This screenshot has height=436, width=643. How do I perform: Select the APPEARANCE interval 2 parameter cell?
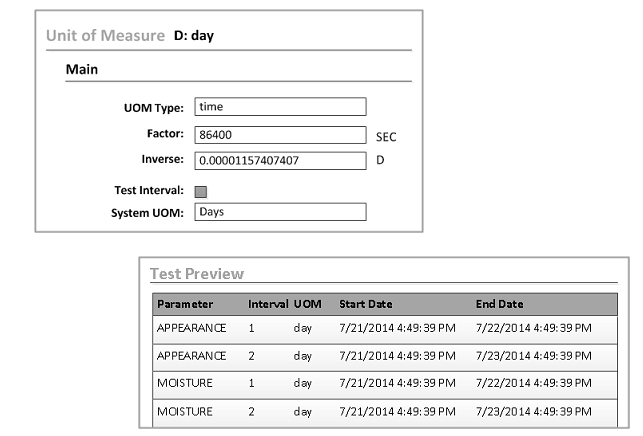pyautogui.click(x=192, y=356)
